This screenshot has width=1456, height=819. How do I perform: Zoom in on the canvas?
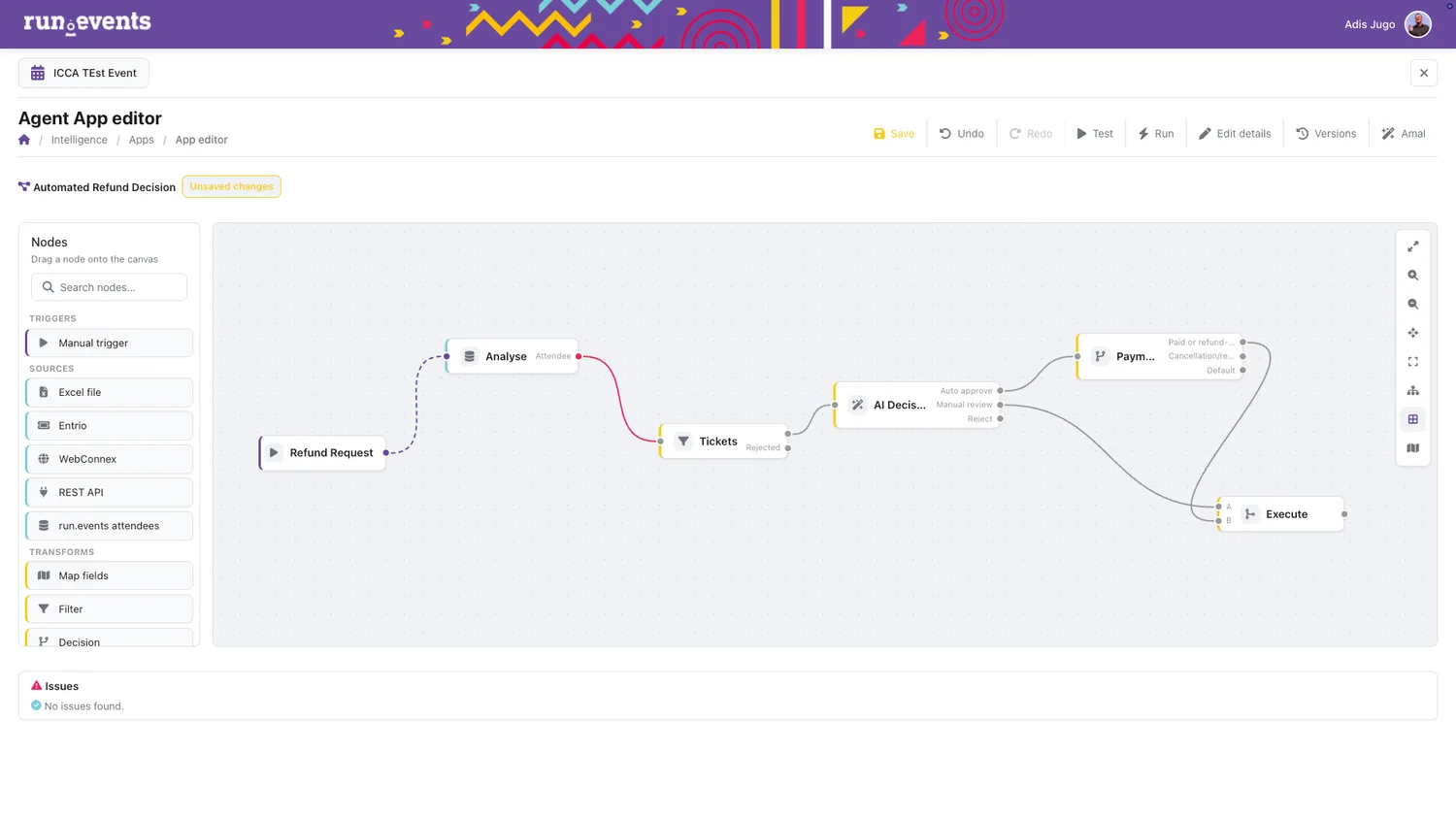click(1413, 276)
